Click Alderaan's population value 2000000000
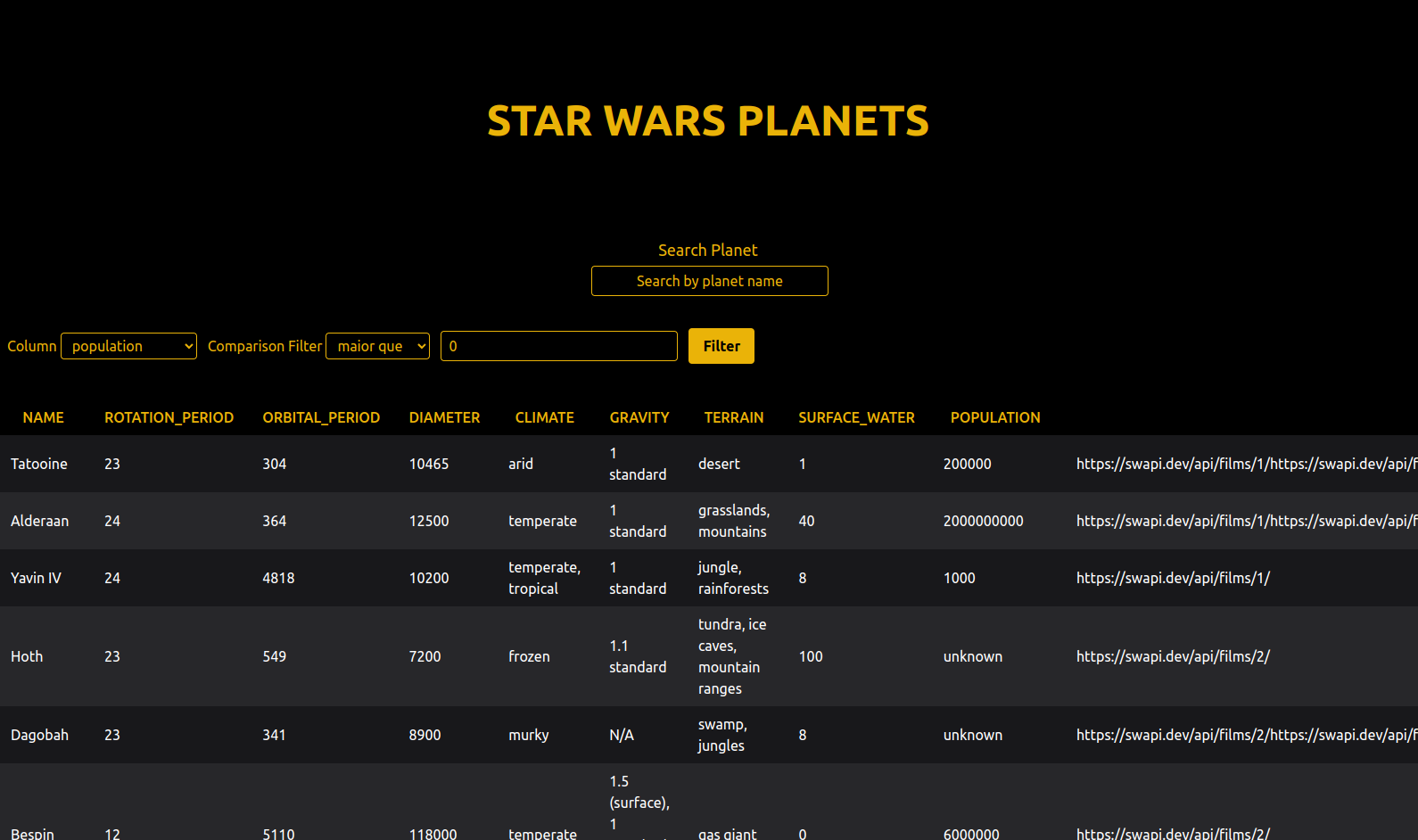The image size is (1418, 840). [x=984, y=521]
